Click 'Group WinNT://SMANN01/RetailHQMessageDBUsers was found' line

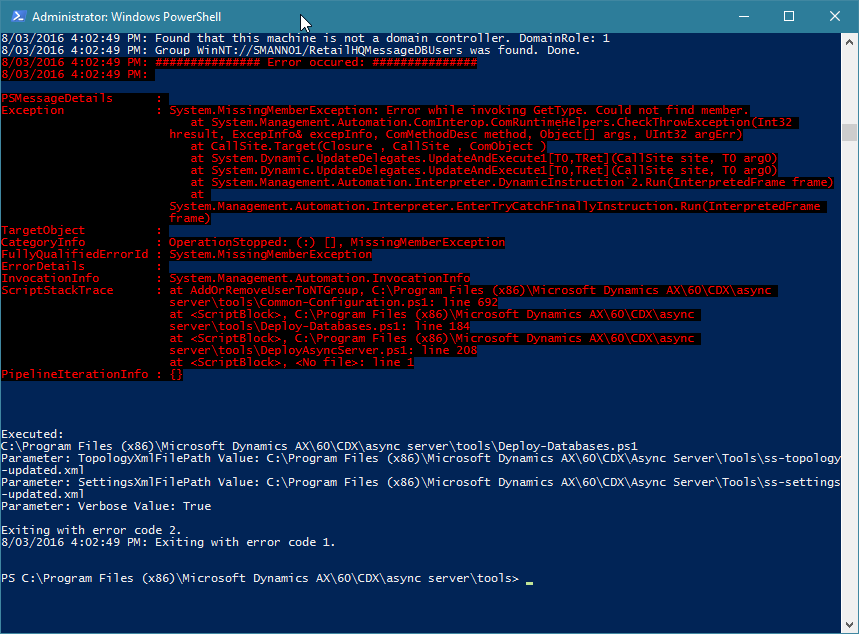tap(290, 50)
